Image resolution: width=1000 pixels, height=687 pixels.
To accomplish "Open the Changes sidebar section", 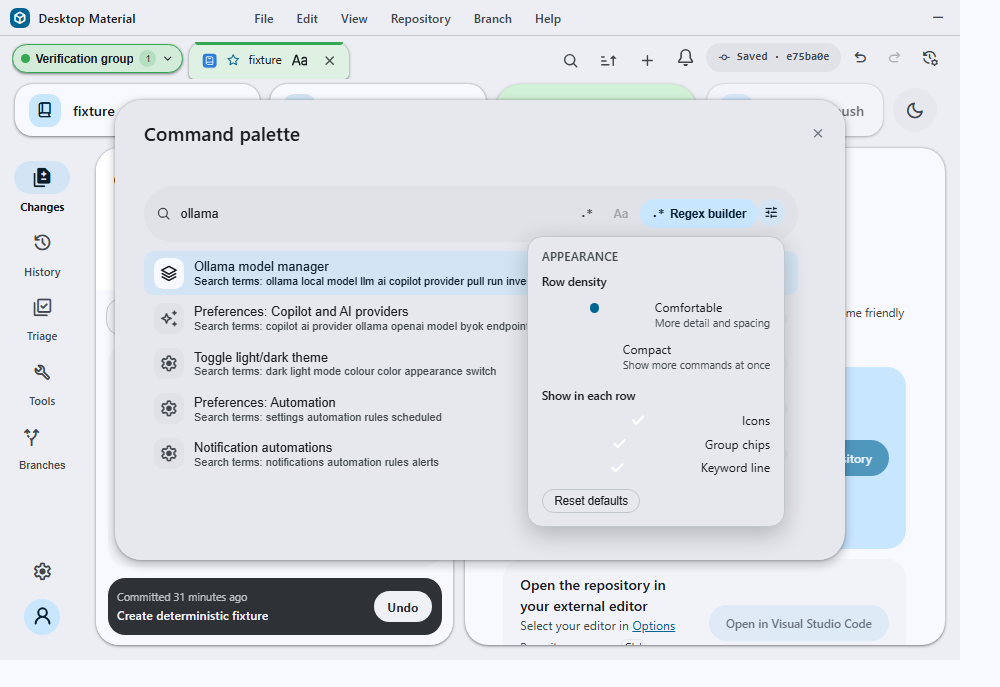I will 42,188.
